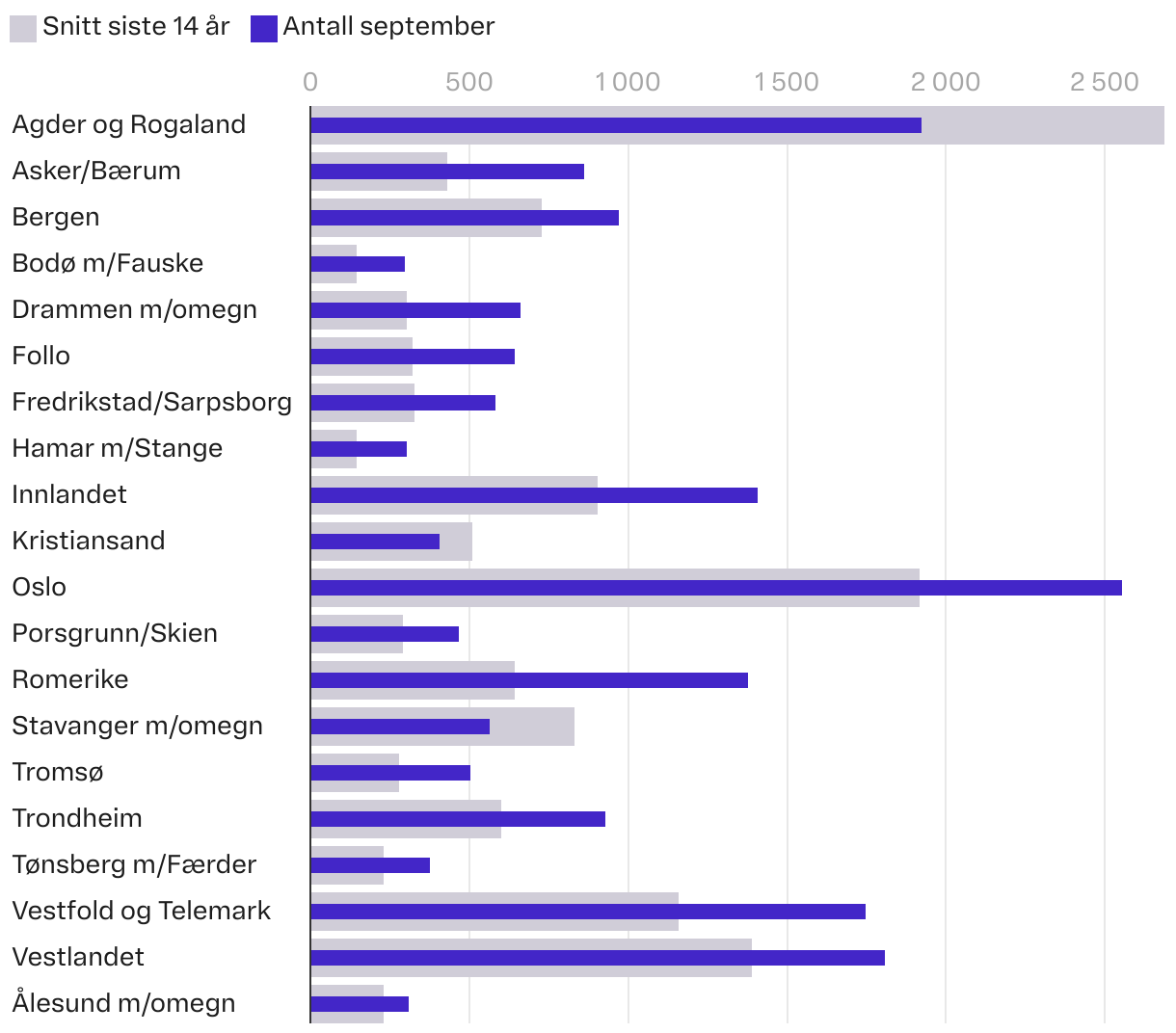Select the Bergen blue September bar

[x=464, y=218]
